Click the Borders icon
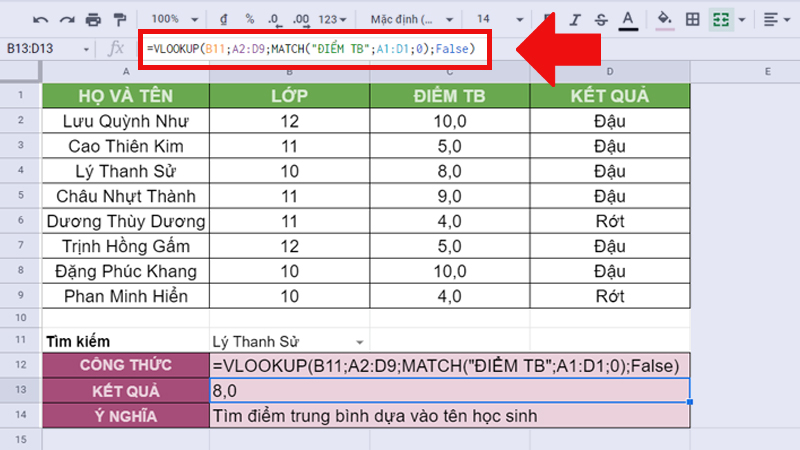 coord(692,20)
